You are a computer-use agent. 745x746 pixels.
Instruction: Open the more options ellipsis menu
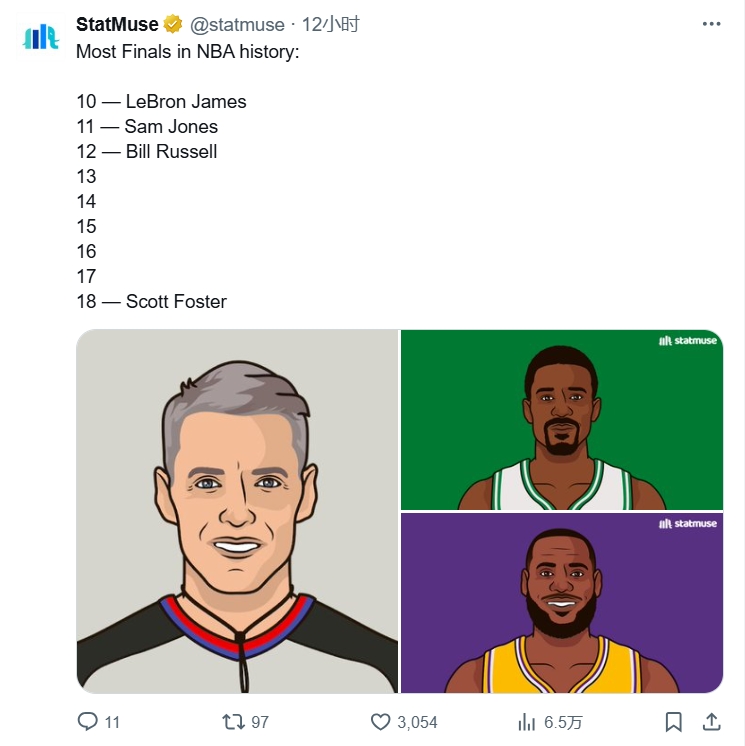[711, 25]
